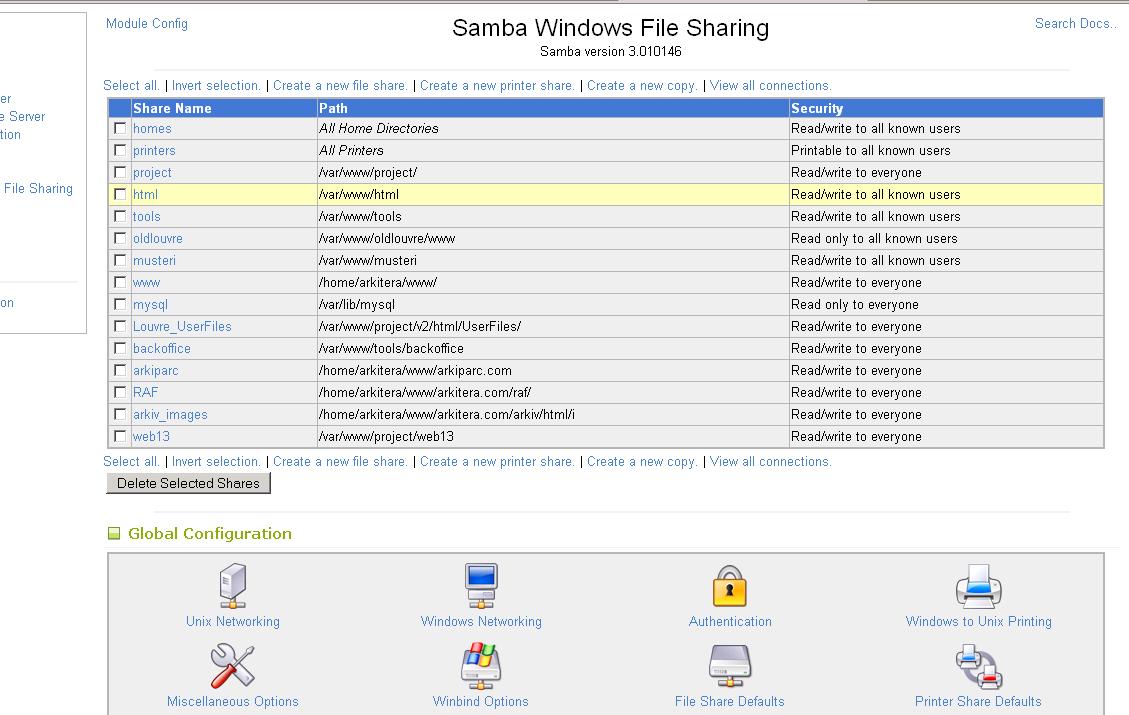Click bottom Create a new file share link
Viewport: 1129px width, 715px height.
[x=341, y=462]
